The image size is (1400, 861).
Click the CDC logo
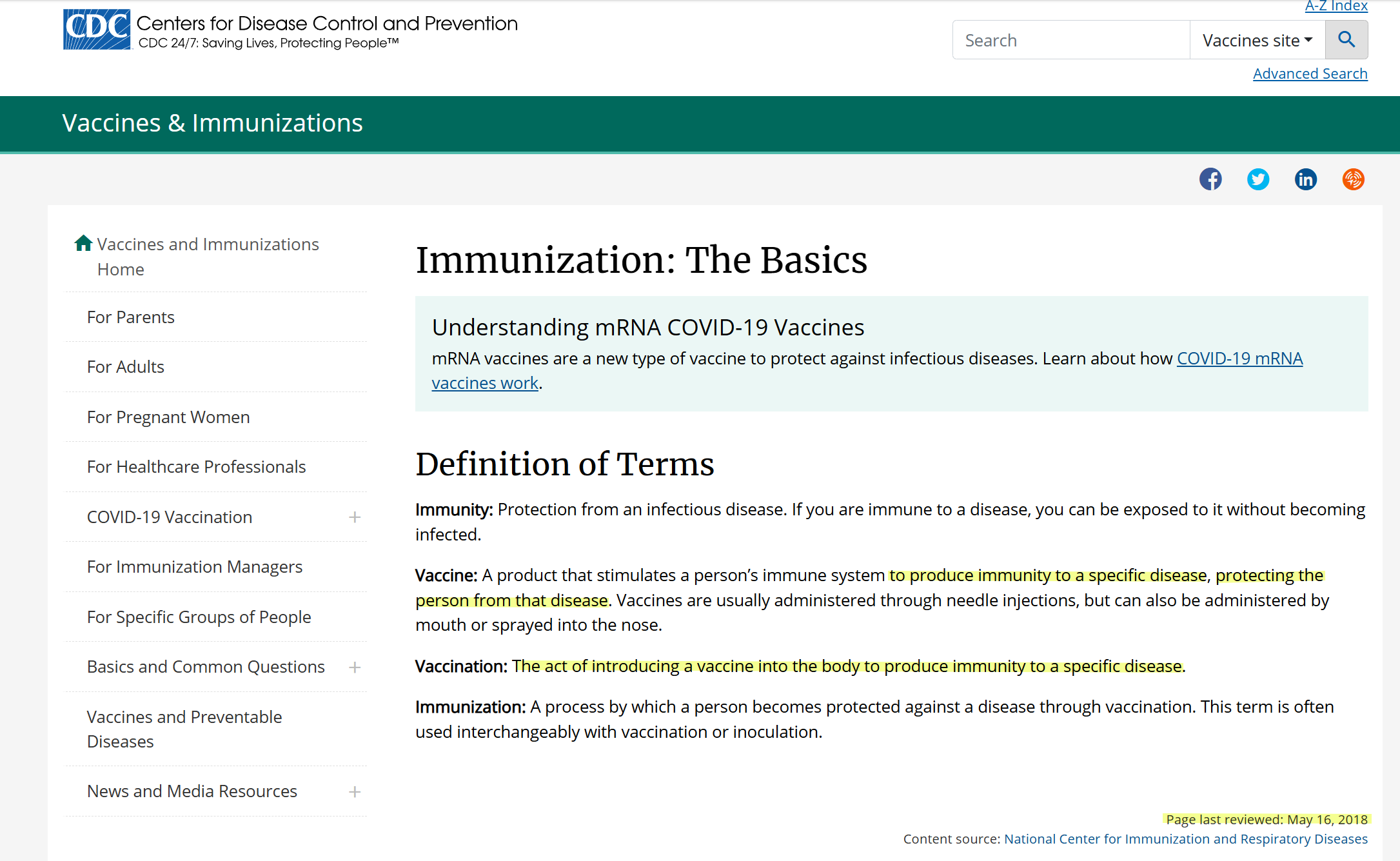97,30
